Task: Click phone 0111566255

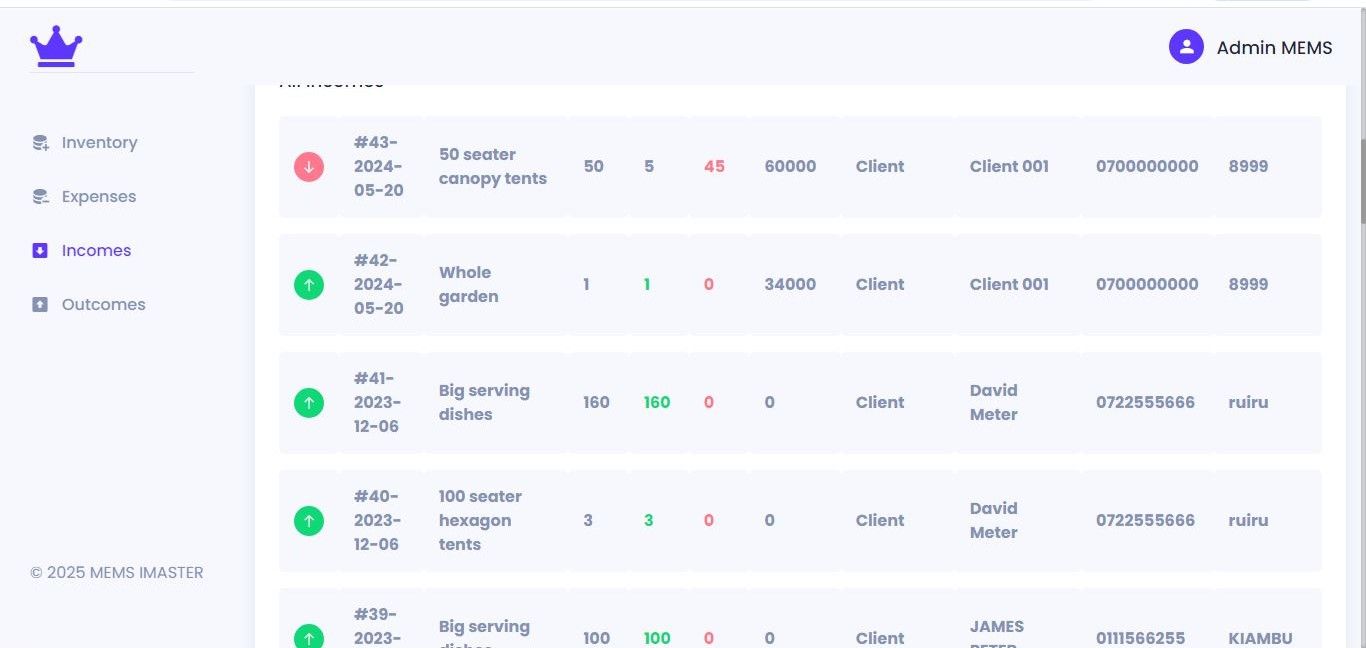Action: 1140,638
